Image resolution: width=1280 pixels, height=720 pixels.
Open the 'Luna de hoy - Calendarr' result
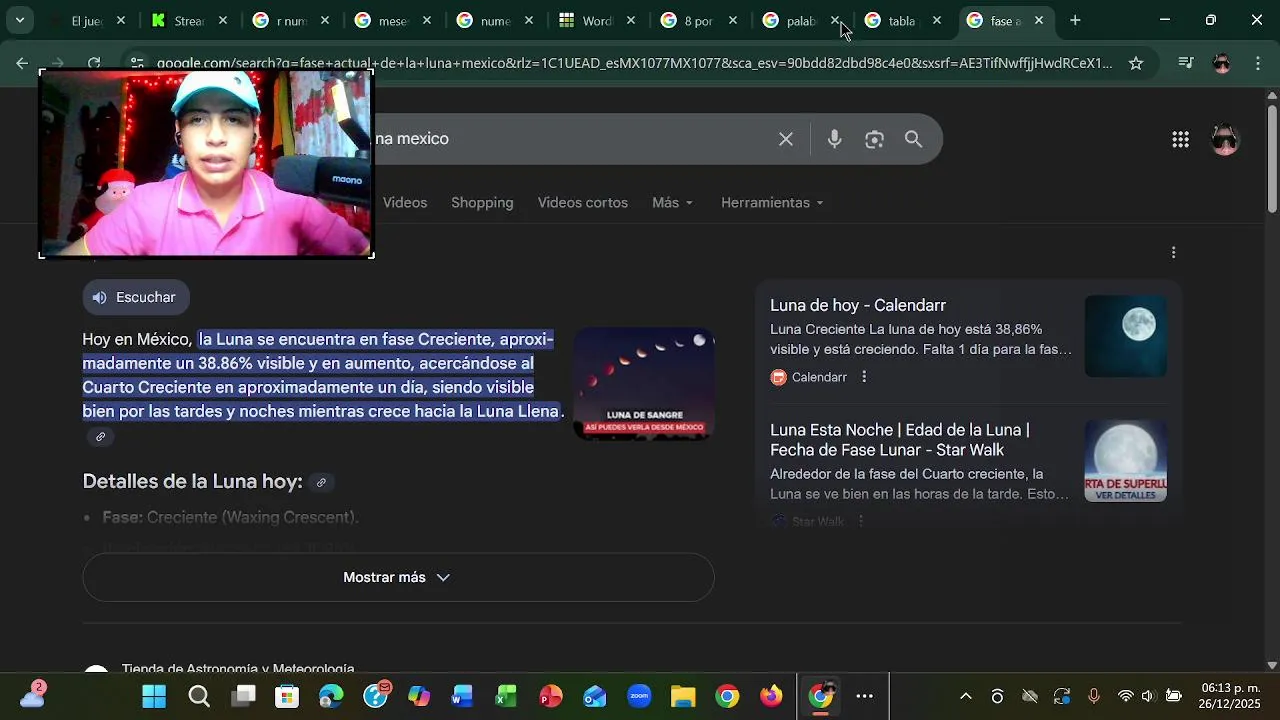(x=858, y=306)
